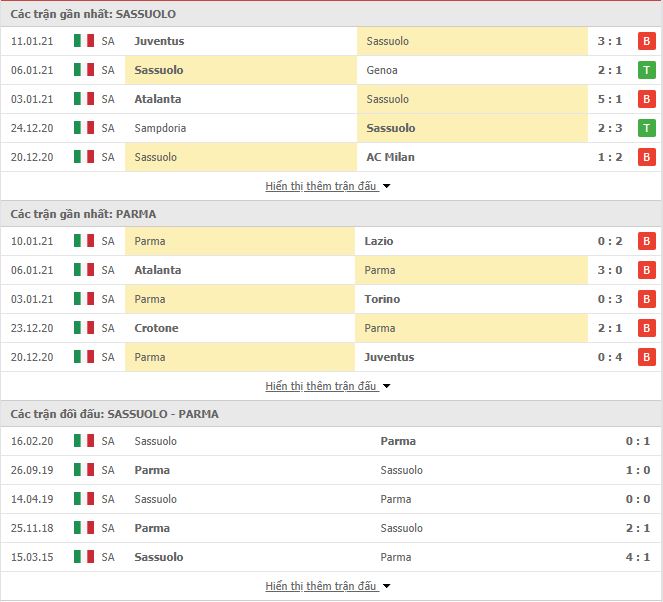
Task: Click the red B badge for Sassuolo vs AC Milan
Action: [647, 157]
